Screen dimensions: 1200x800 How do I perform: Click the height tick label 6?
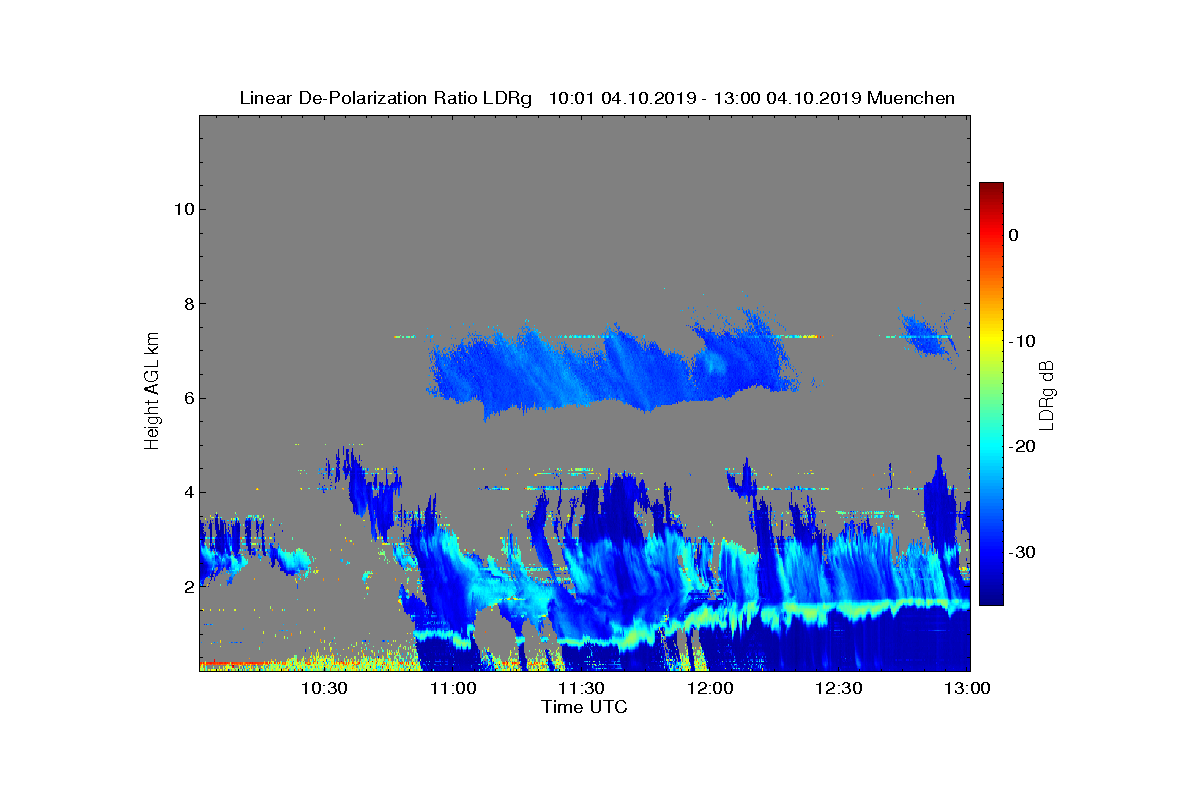click(188, 398)
